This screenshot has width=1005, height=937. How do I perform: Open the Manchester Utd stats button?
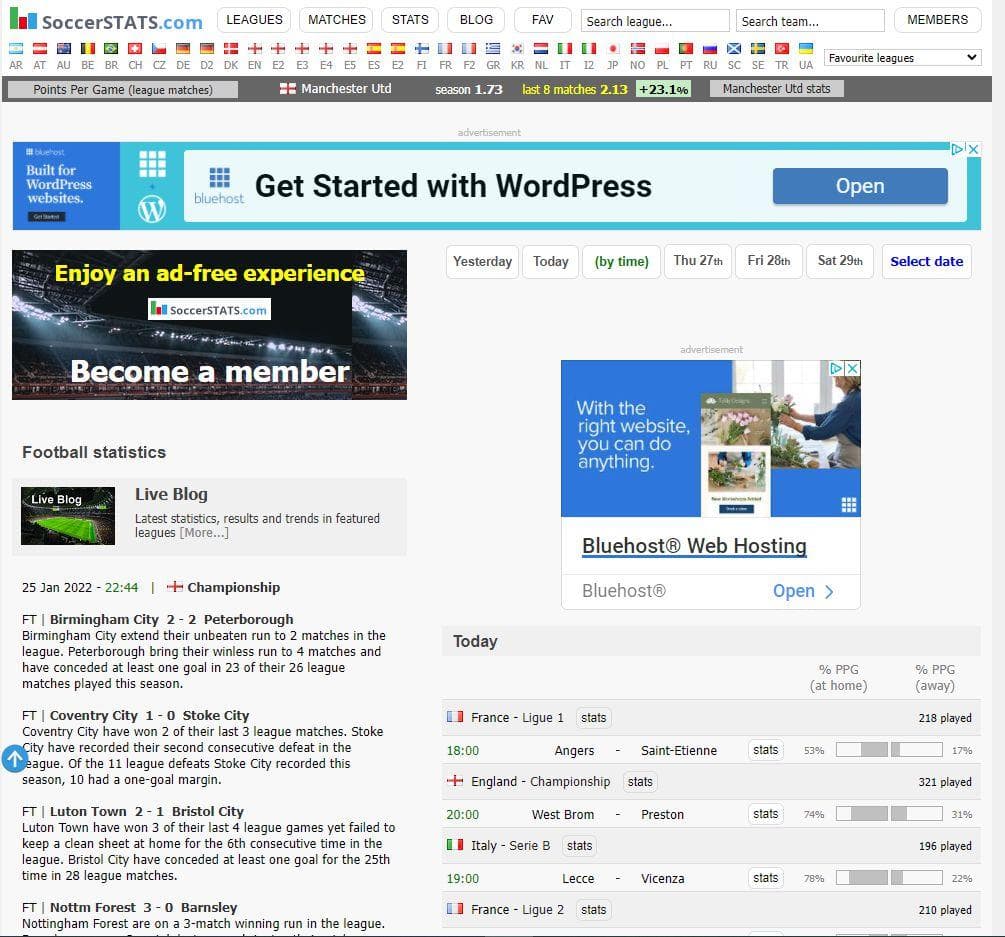click(x=776, y=89)
